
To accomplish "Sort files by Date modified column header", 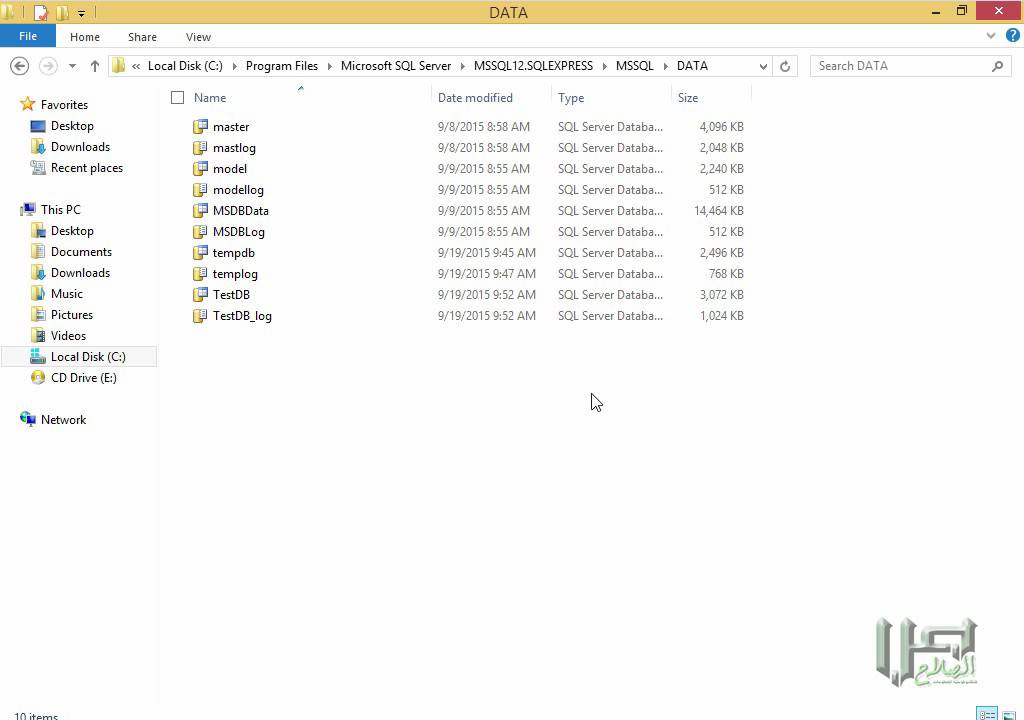I will [475, 98].
